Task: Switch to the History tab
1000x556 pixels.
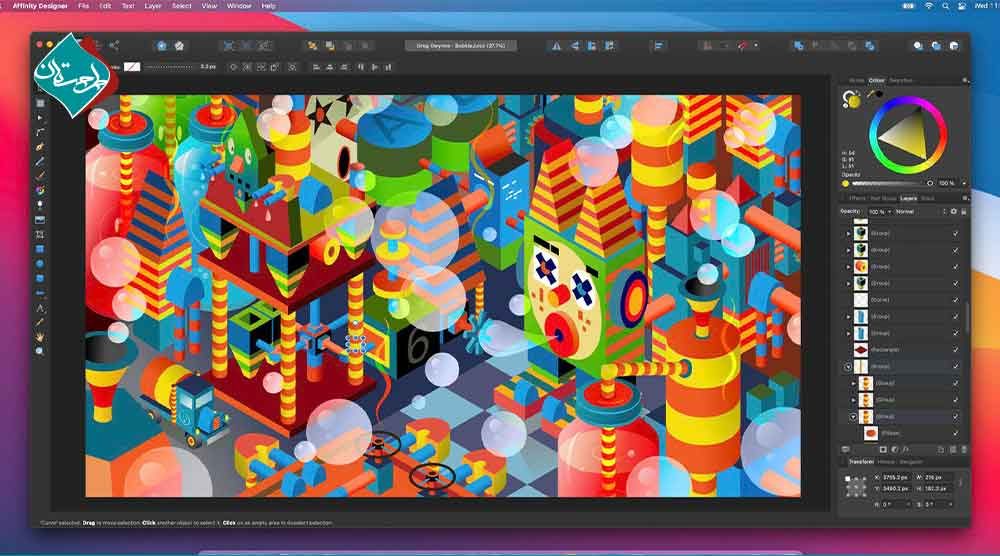Action: 886,462
